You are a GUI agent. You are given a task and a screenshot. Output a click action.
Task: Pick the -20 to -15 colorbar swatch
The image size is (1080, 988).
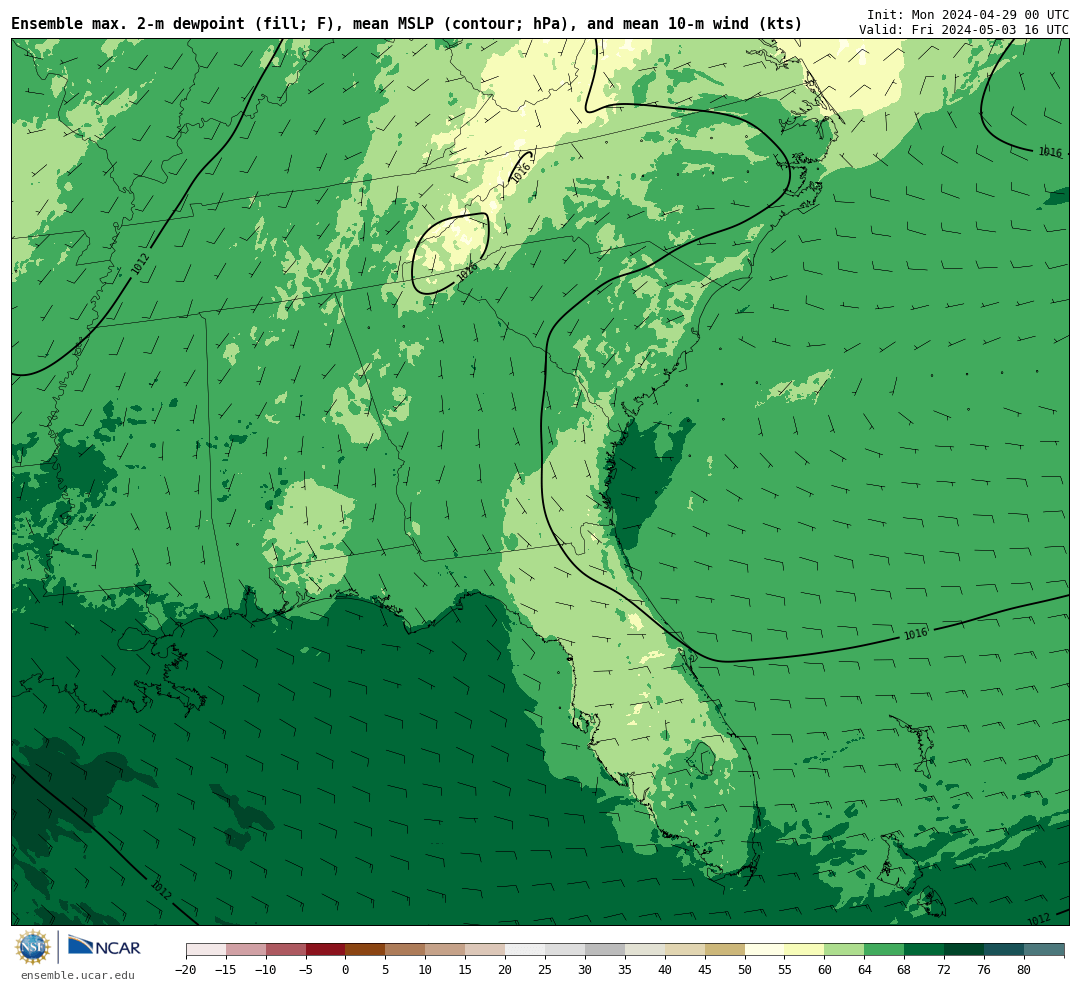coord(206,950)
